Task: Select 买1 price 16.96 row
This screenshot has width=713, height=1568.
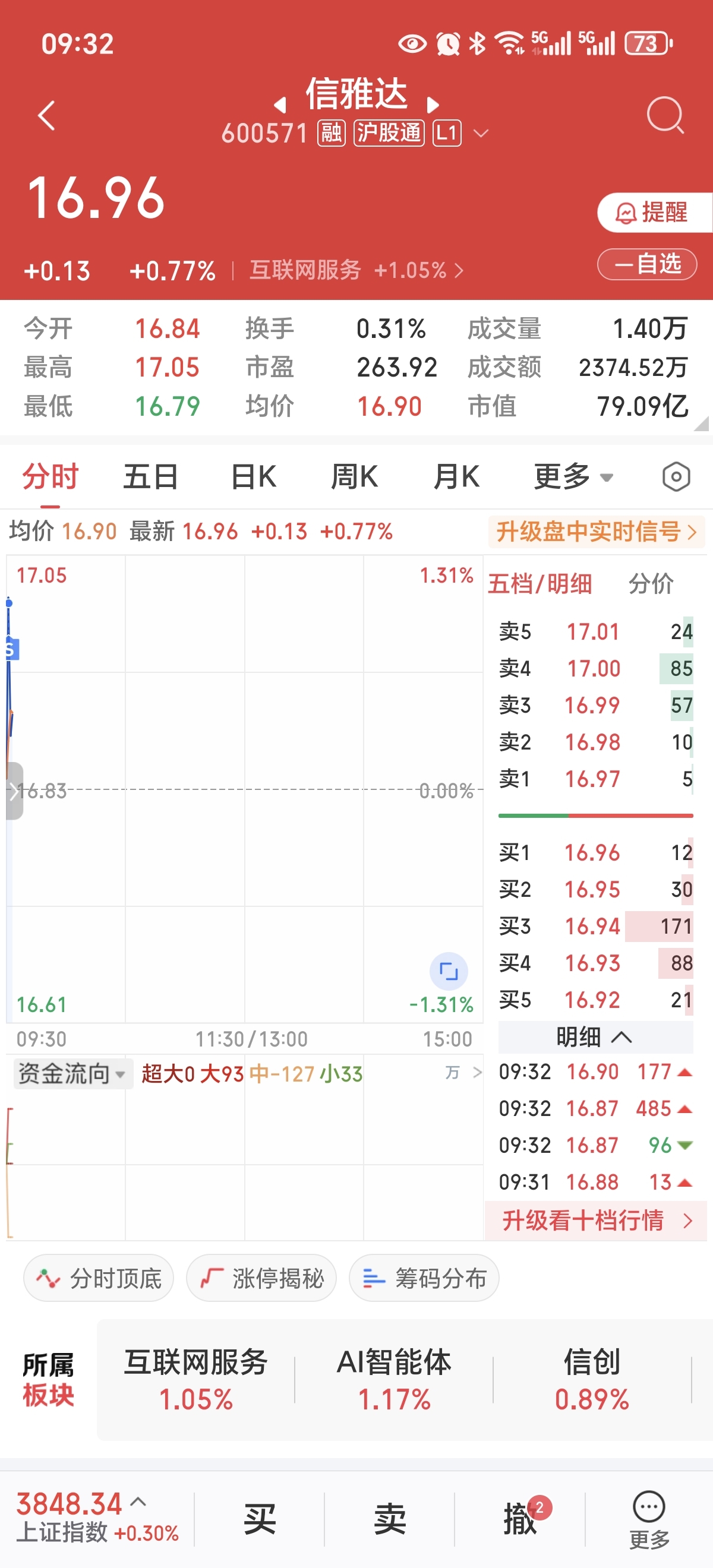Action: (595, 852)
